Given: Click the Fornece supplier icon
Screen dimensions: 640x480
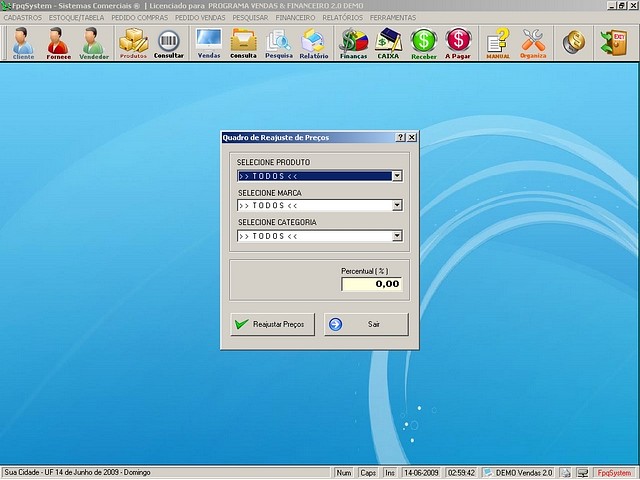Looking at the screenshot, I should click(58, 43).
